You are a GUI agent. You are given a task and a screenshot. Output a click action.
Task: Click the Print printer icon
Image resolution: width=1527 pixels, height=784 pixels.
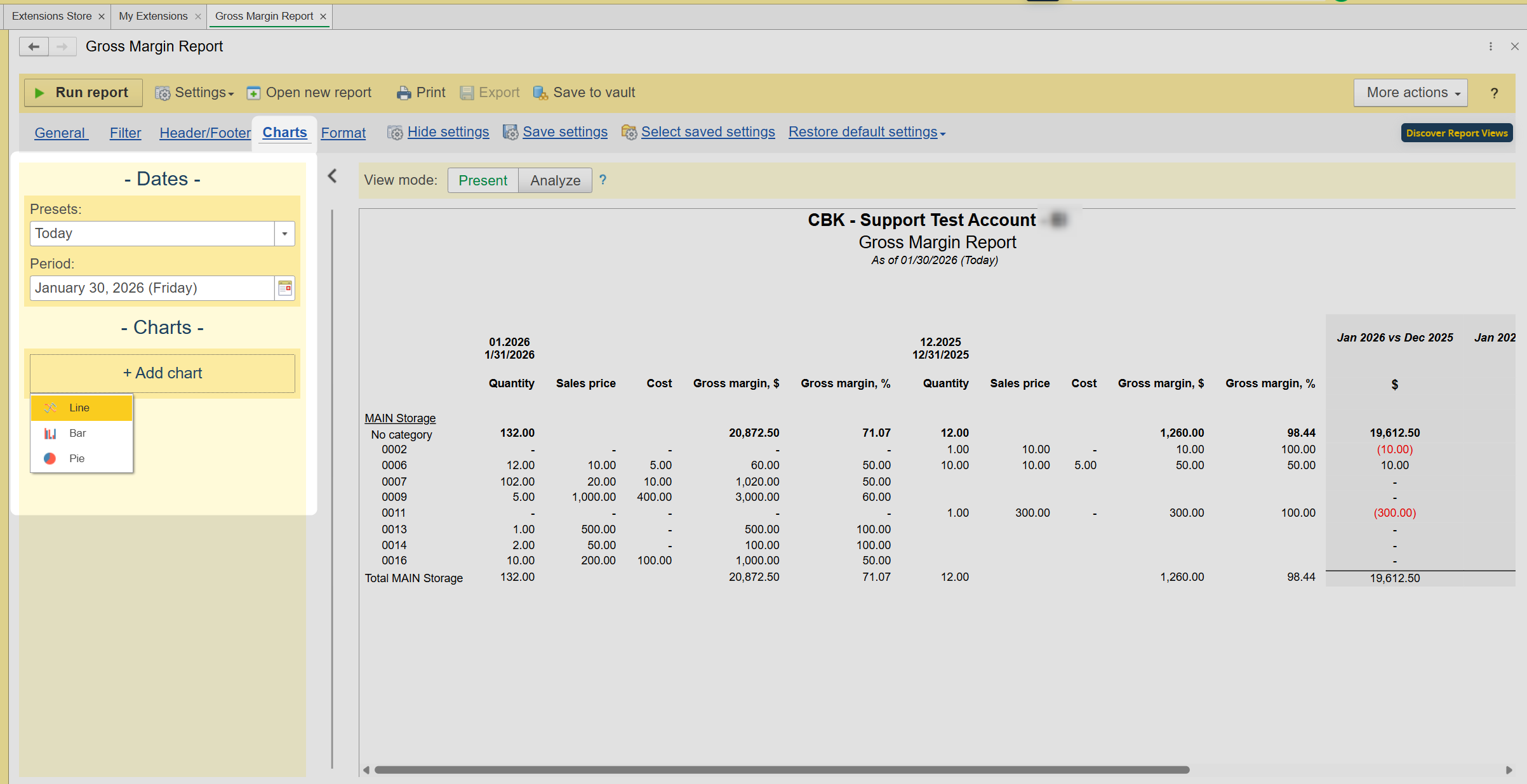[403, 93]
